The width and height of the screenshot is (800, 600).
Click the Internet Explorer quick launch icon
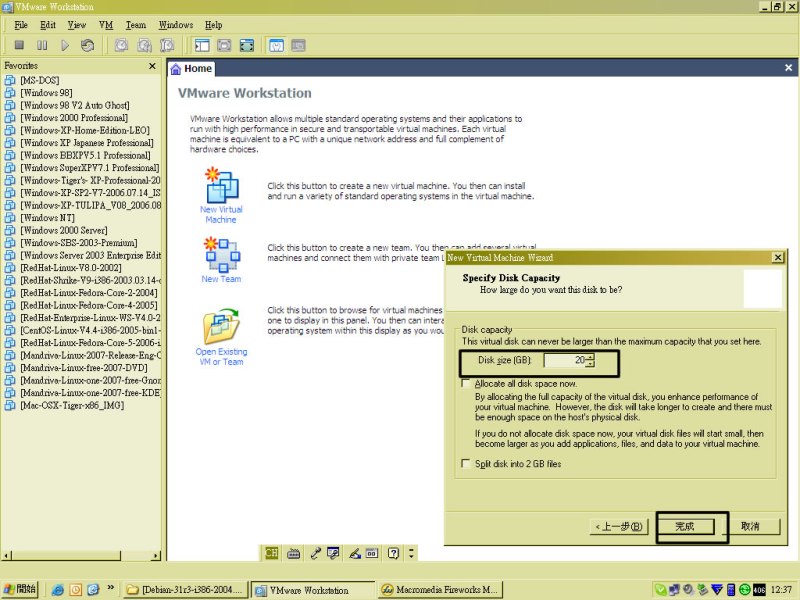(x=58, y=590)
